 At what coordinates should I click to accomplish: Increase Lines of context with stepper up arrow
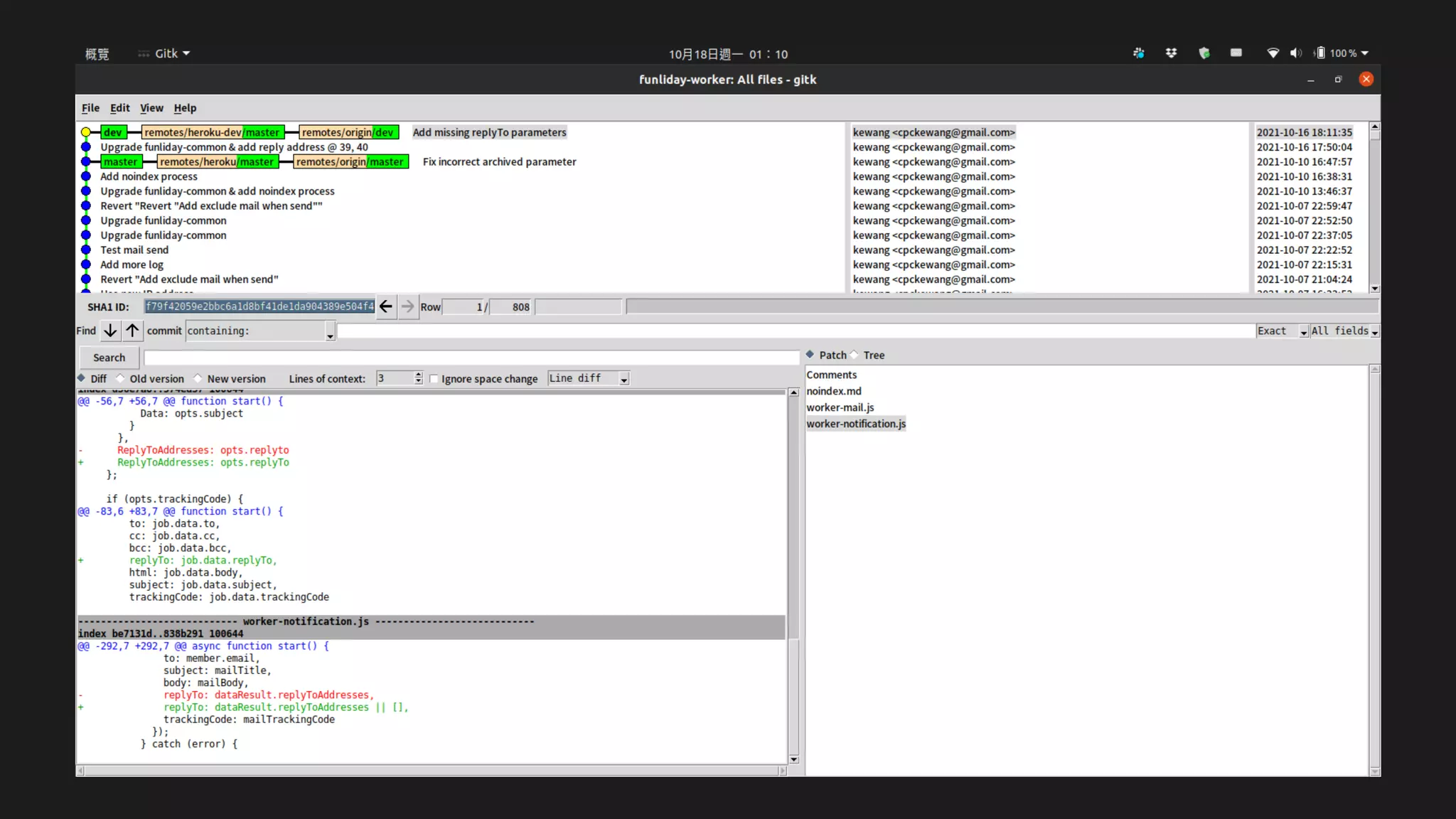[418, 375]
